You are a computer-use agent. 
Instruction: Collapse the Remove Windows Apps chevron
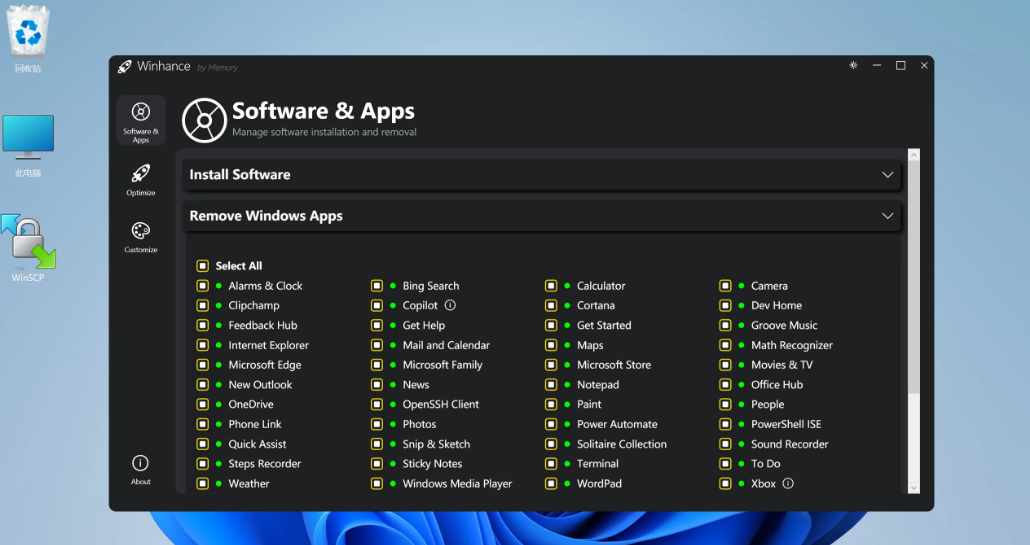pyautogui.click(x=887, y=216)
